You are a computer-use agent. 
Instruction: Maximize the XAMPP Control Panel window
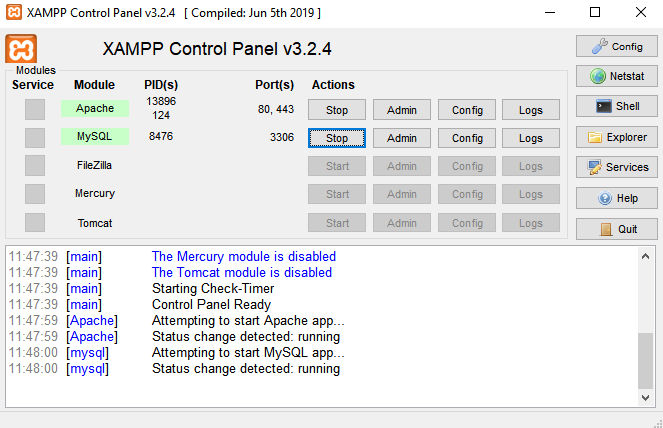(x=595, y=12)
